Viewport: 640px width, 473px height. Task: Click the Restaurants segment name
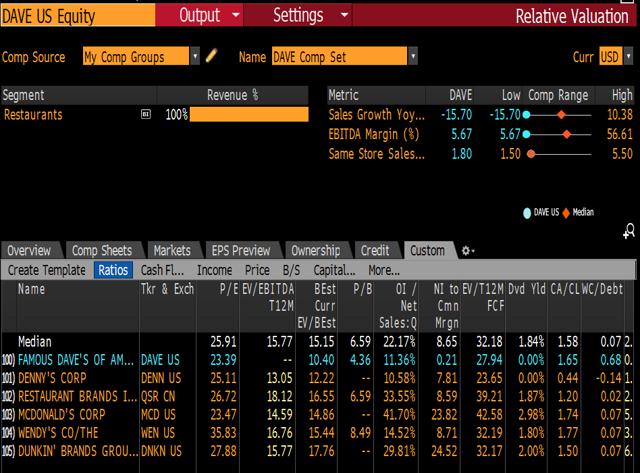(33, 115)
